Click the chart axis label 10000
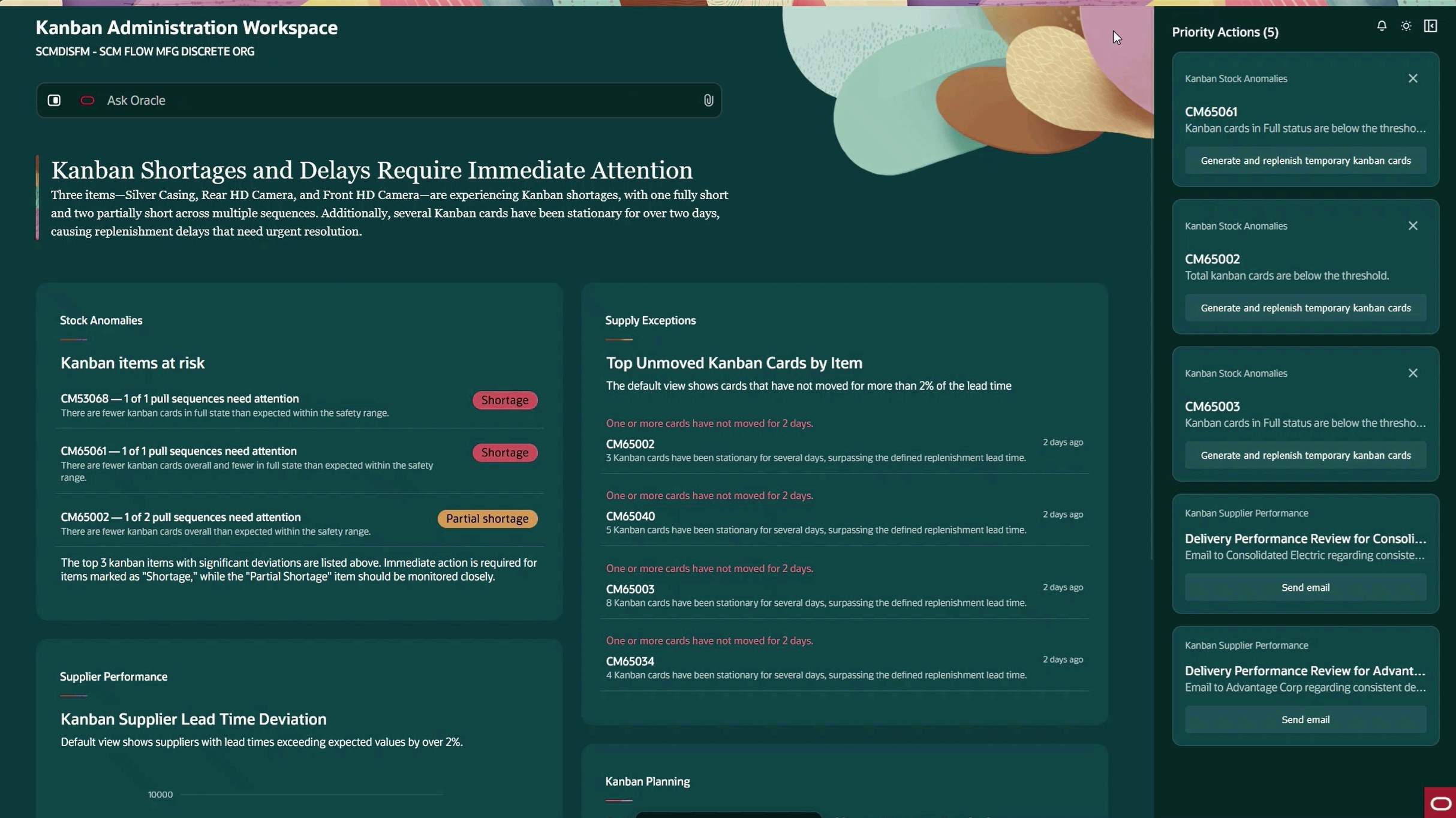The height and width of the screenshot is (818, 1456). pos(160,795)
